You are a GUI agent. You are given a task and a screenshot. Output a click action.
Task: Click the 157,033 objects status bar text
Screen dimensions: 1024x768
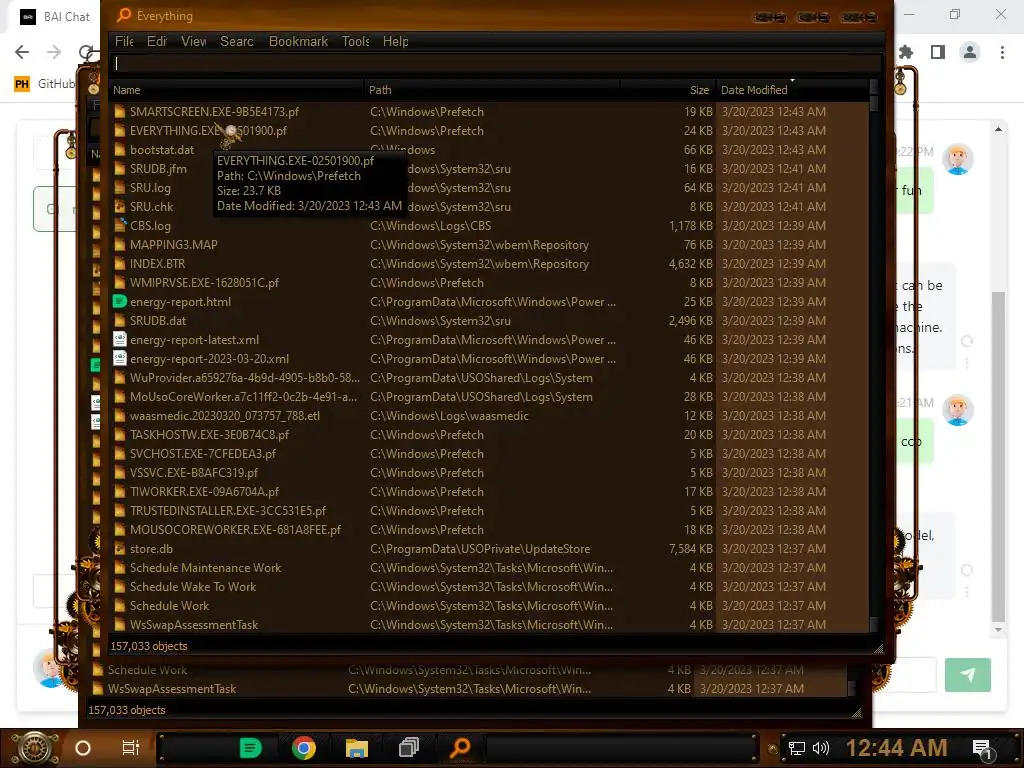click(149, 646)
